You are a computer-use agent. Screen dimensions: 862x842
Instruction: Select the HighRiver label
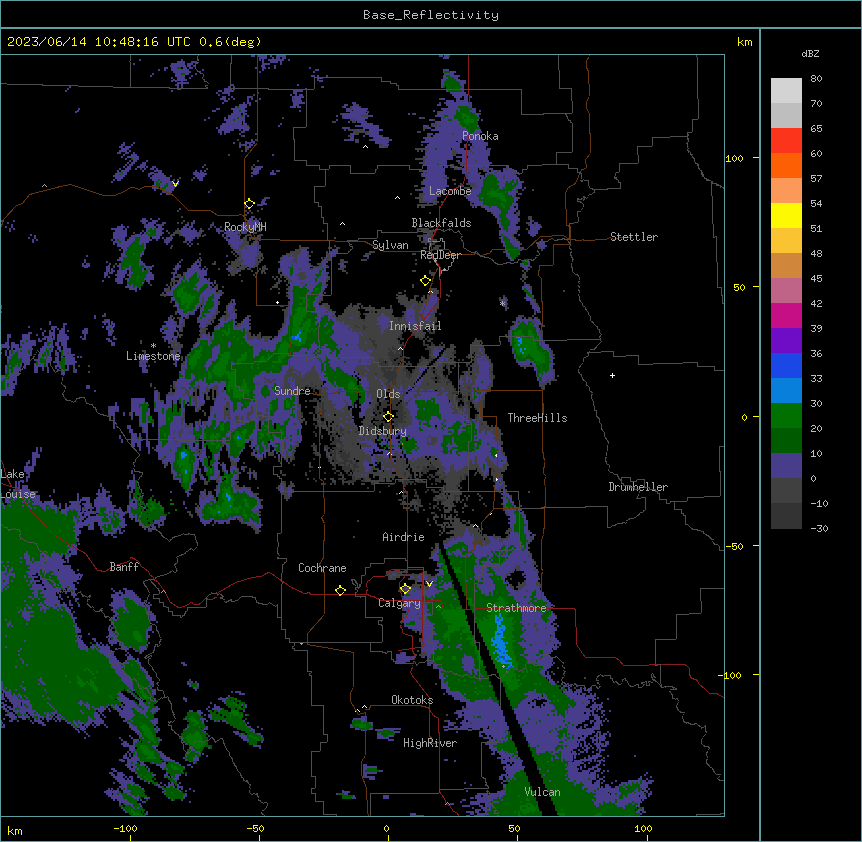[430, 743]
